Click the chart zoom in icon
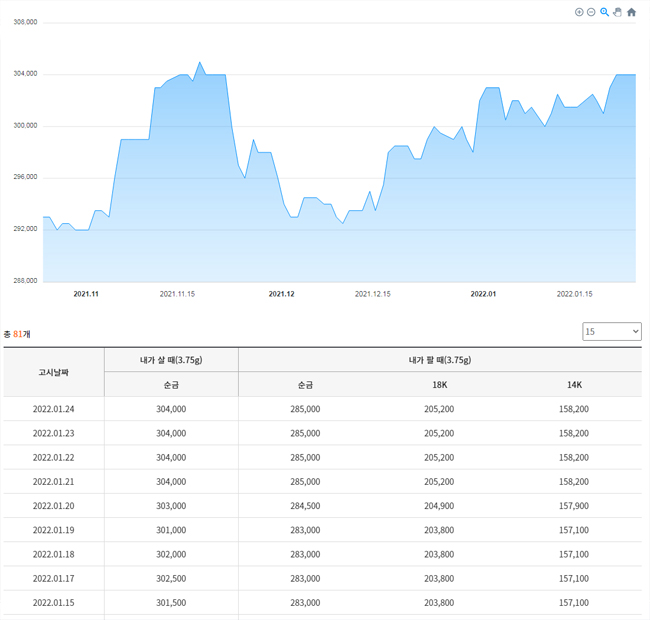This screenshot has width=650, height=620. point(579,12)
